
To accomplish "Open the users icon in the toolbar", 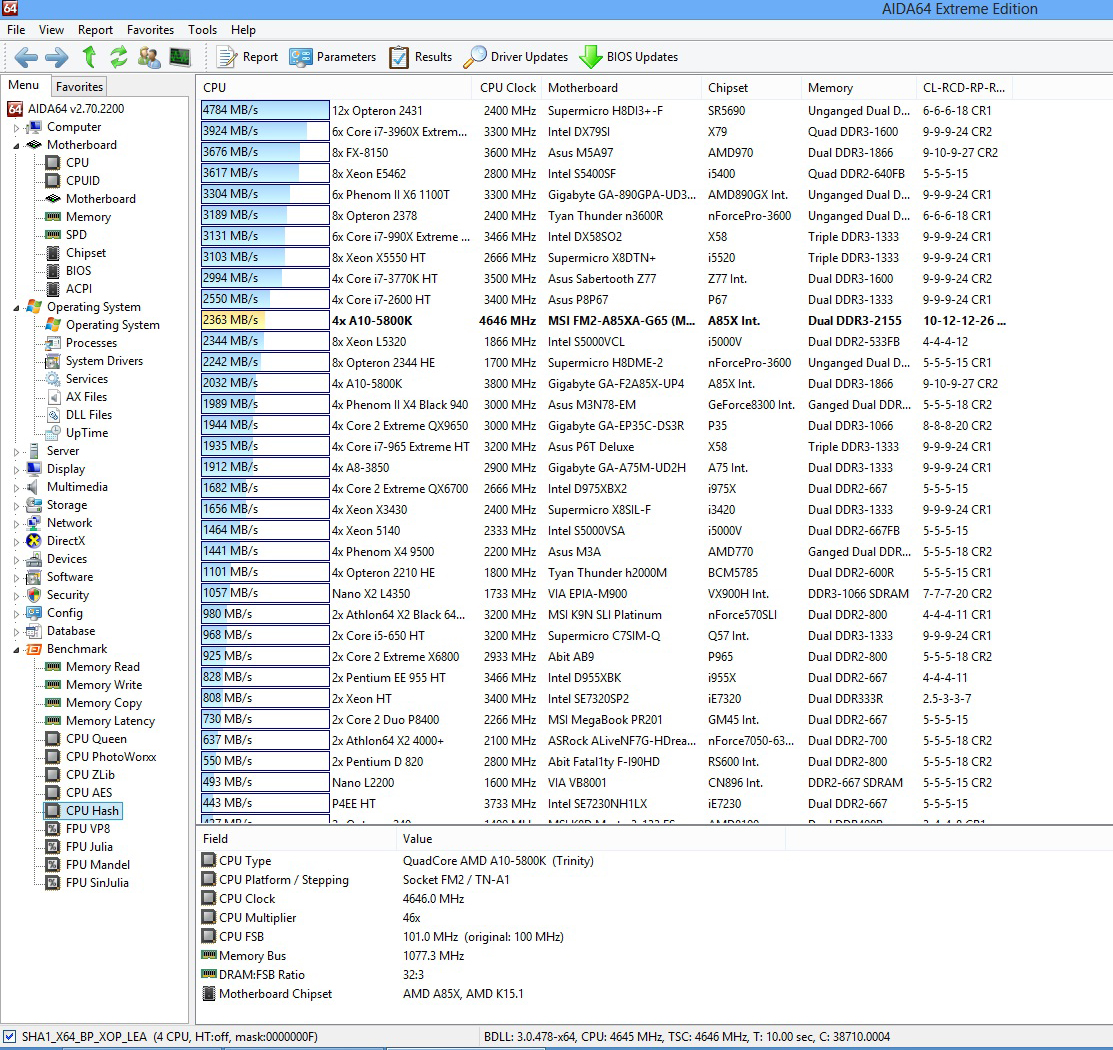I will pyautogui.click(x=149, y=57).
